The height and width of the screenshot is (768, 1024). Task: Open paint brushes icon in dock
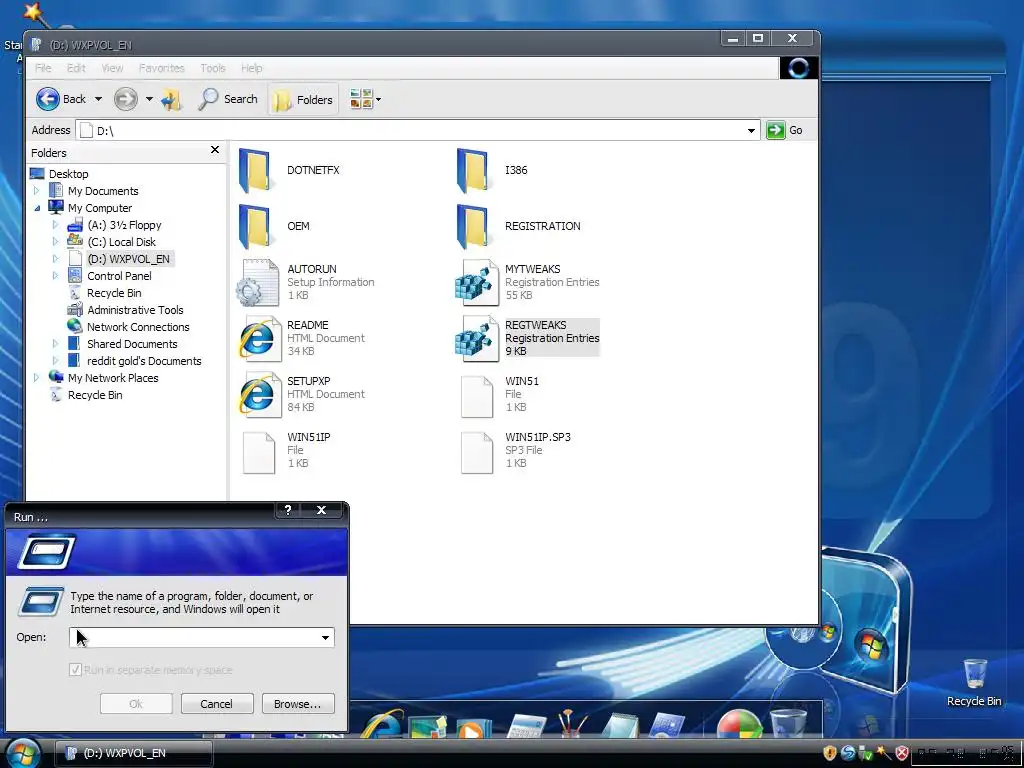[573, 724]
